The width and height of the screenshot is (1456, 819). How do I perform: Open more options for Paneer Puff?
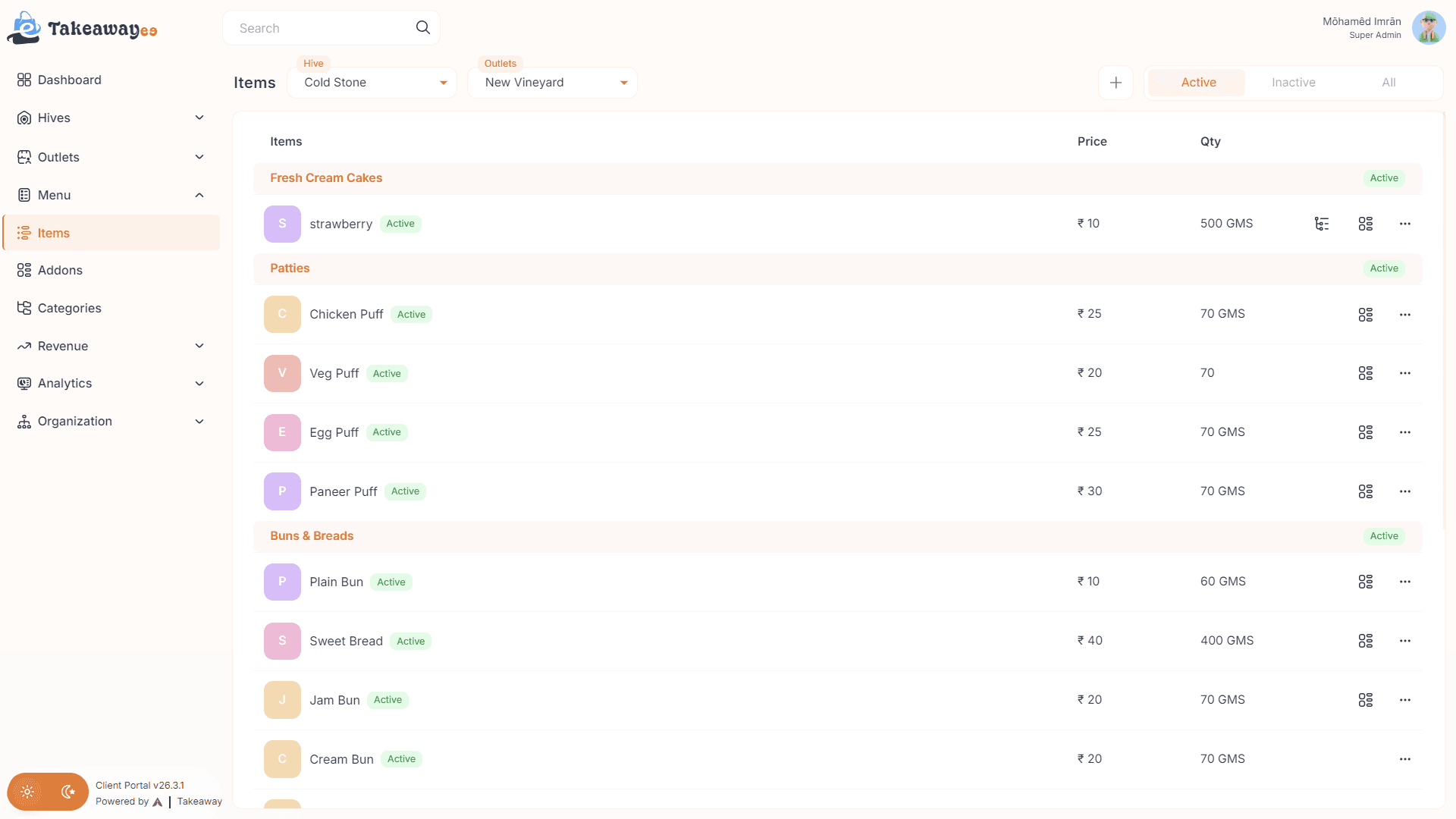click(x=1405, y=491)
